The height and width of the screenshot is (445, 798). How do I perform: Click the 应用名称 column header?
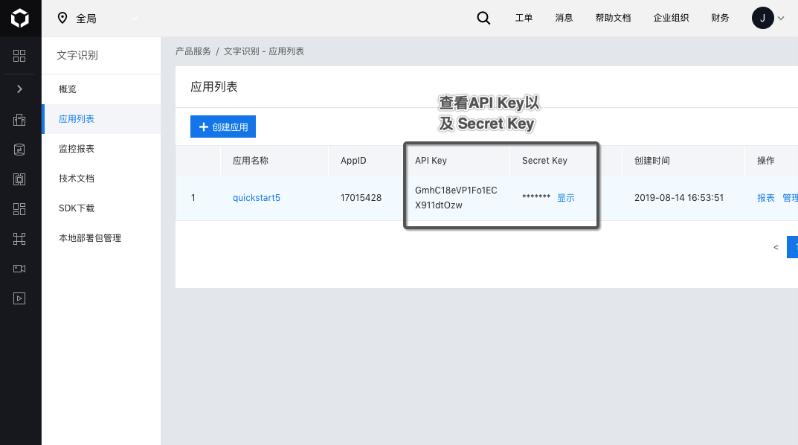[250, 160]
